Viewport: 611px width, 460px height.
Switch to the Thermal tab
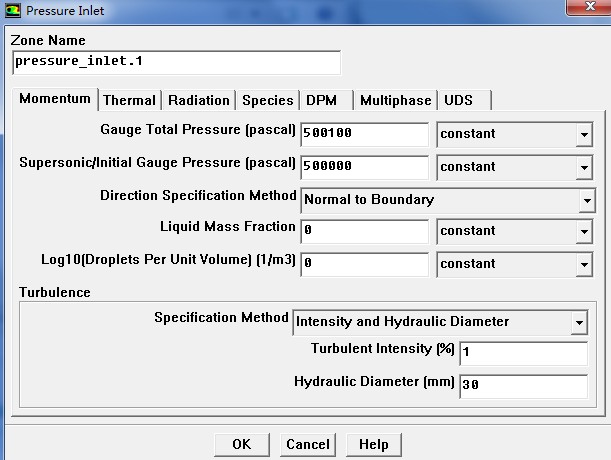coord(129,100)
